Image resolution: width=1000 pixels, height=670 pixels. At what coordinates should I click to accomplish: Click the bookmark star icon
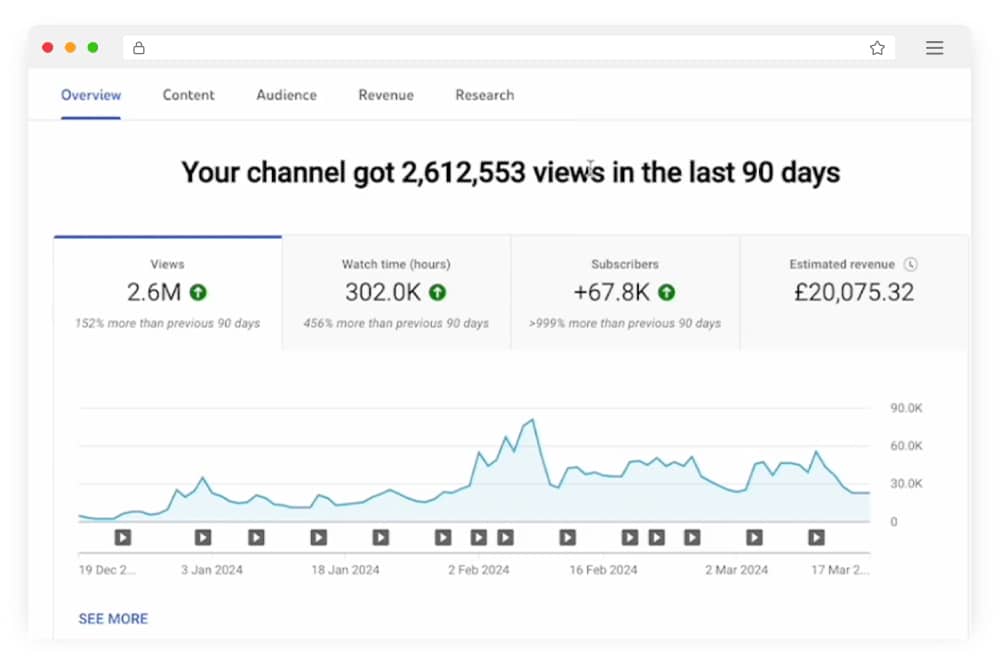tap(877, 48)
